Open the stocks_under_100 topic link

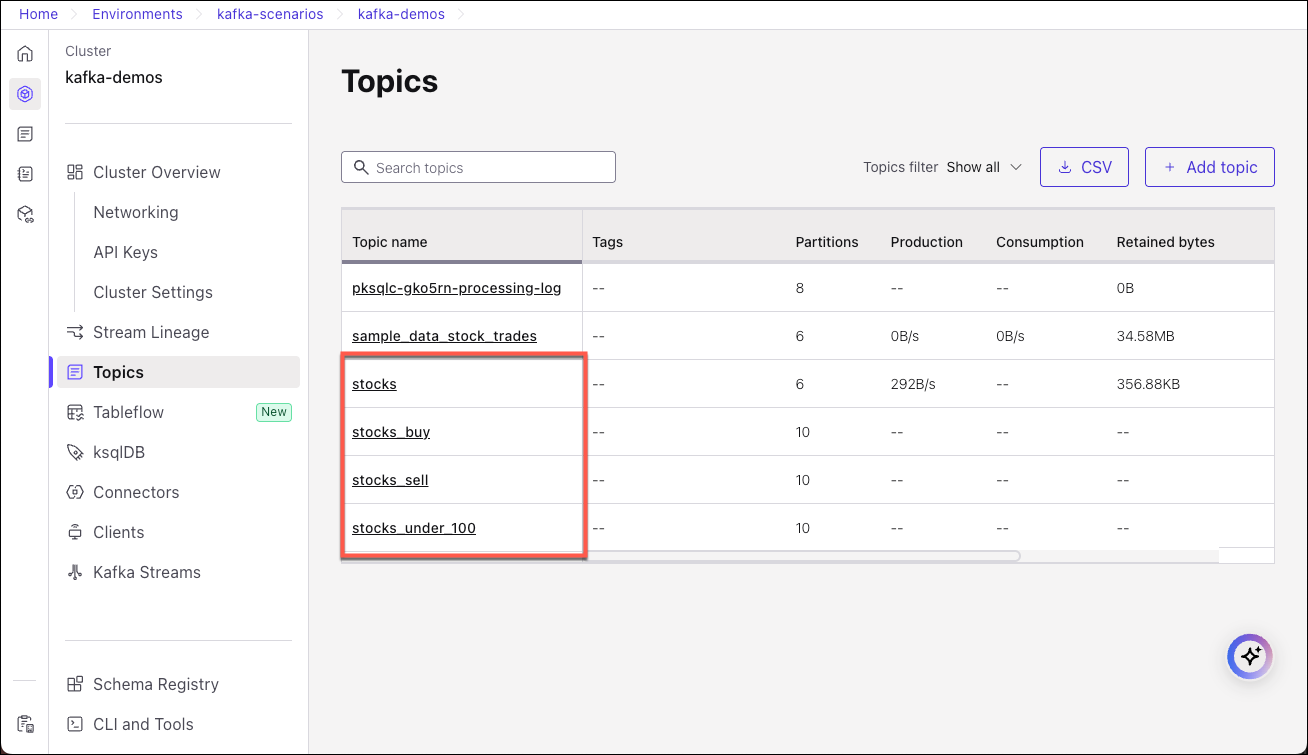(414, 528)
